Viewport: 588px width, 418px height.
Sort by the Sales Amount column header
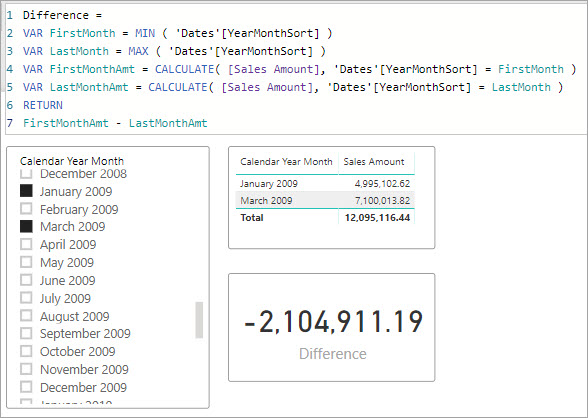click(374, 162)
